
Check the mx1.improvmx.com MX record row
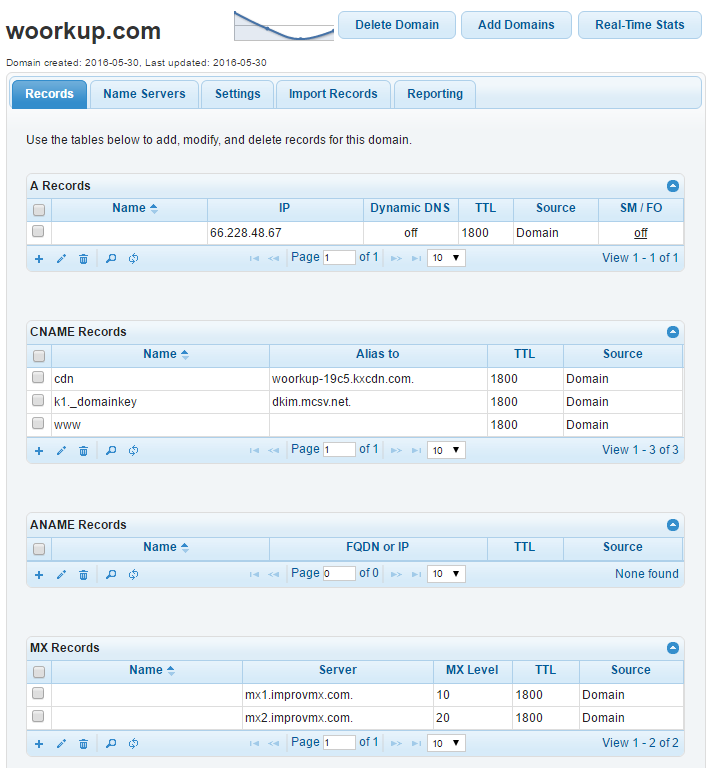point(38,693)
